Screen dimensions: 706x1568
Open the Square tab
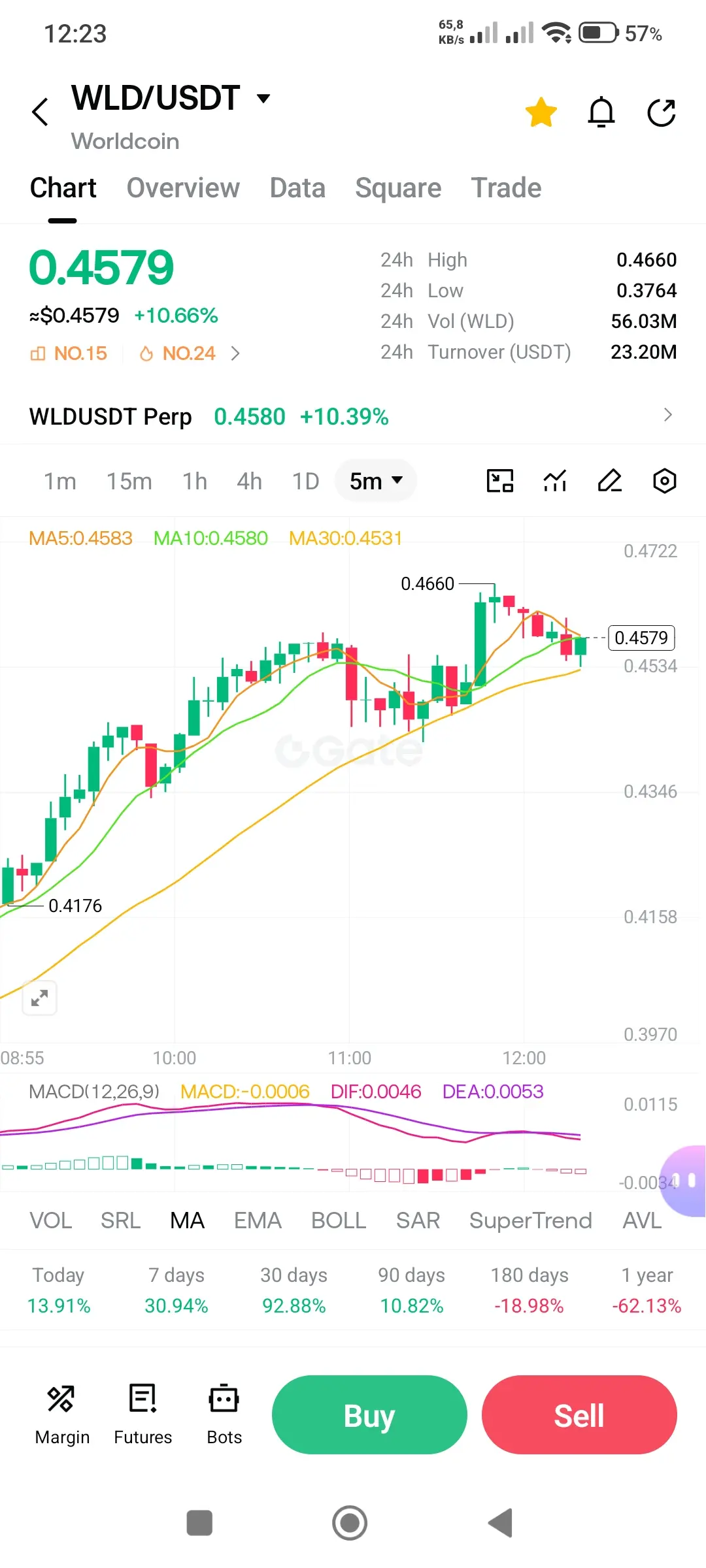coord(398,188)
